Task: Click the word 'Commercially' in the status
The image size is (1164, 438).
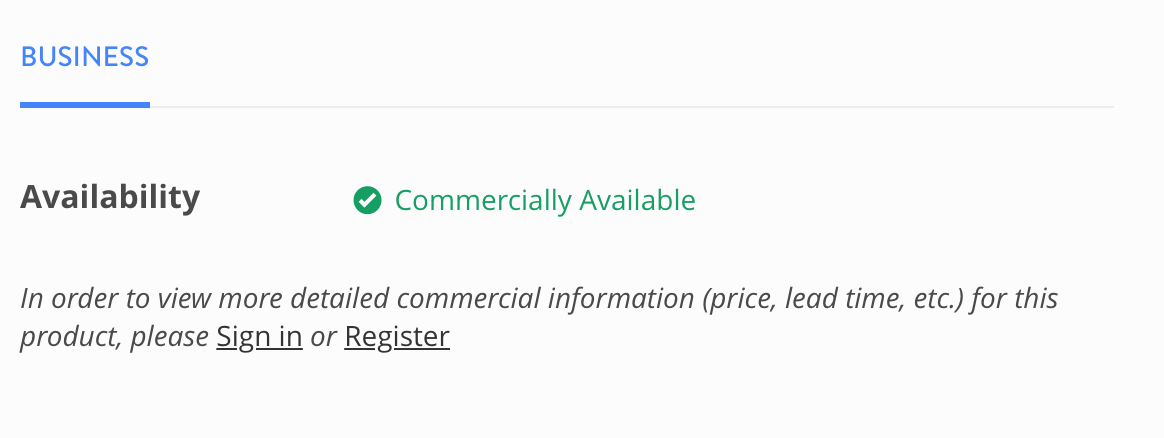Action: click(x=483, y=200)
